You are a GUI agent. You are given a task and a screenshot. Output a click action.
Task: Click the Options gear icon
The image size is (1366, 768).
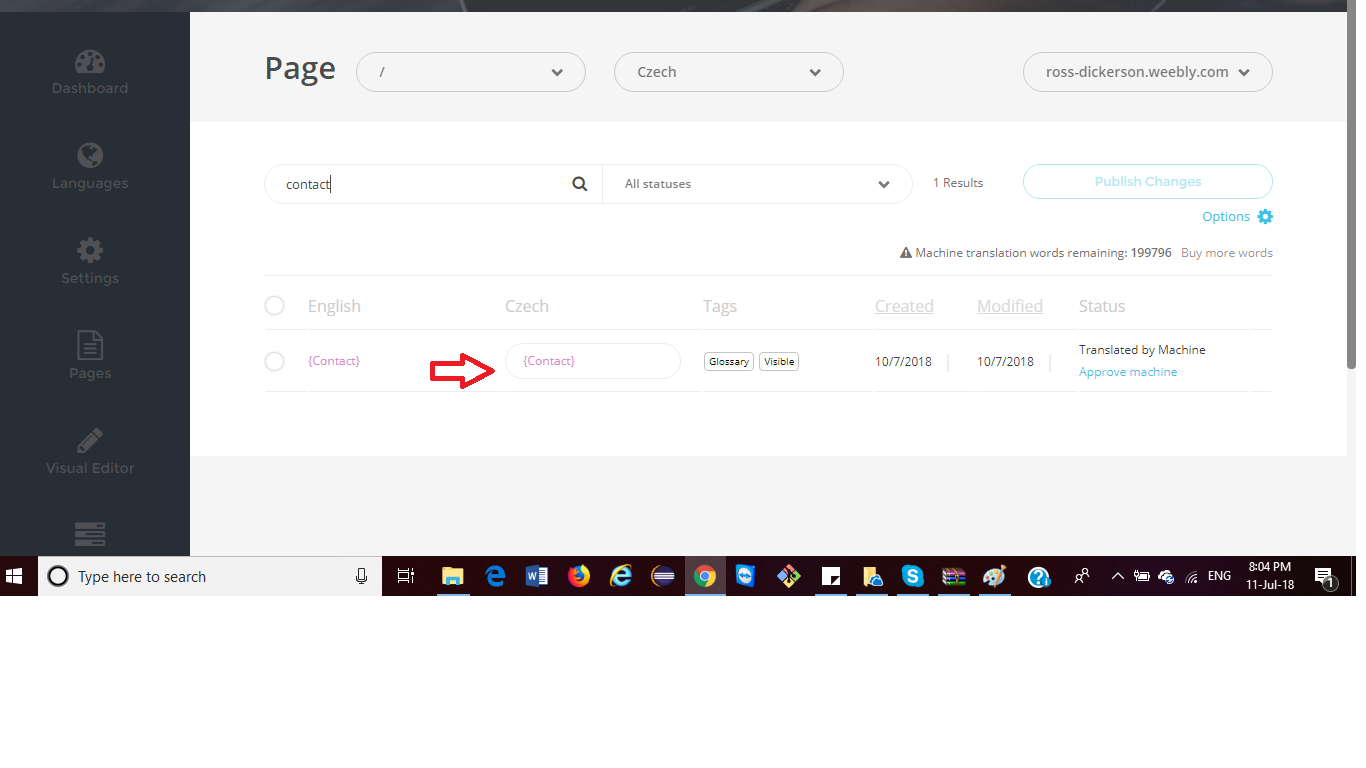coord(1265,217)
